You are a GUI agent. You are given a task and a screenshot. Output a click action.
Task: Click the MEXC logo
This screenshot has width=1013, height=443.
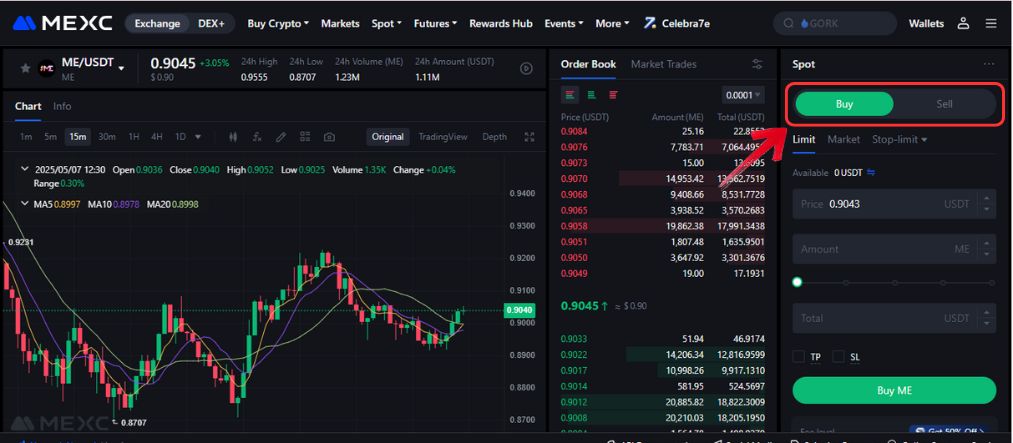click(x=63, y=23)
